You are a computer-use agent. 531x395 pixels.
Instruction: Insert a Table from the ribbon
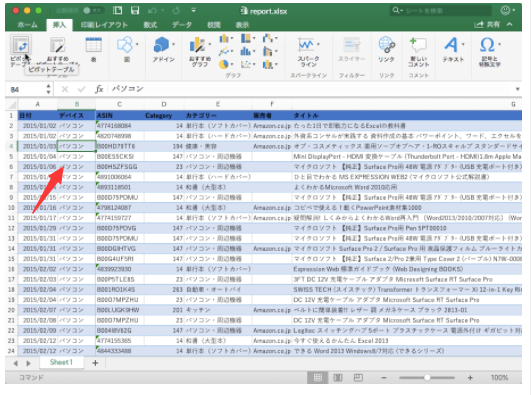coord(93,50)
